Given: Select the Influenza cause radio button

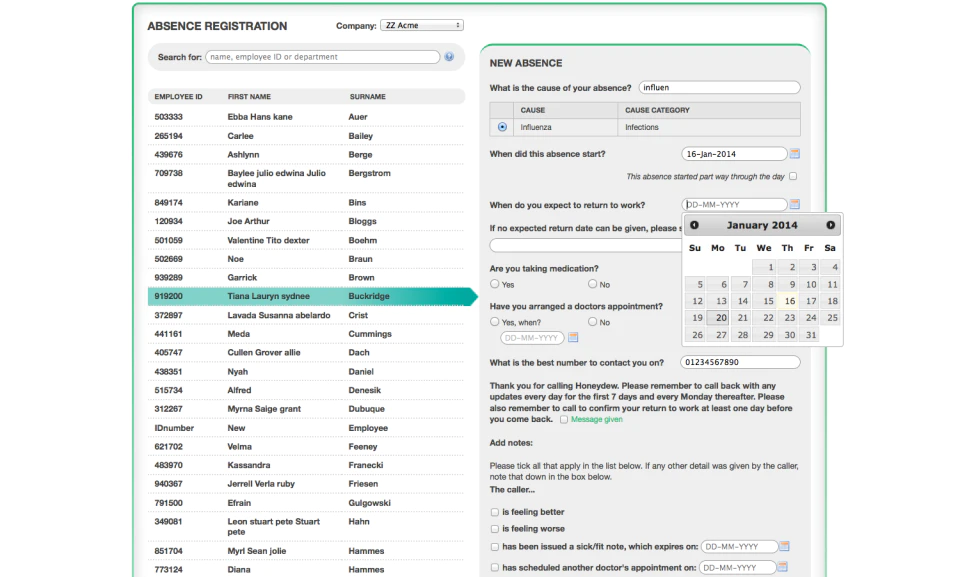Looking at the screenshot, I should (502, 127).
